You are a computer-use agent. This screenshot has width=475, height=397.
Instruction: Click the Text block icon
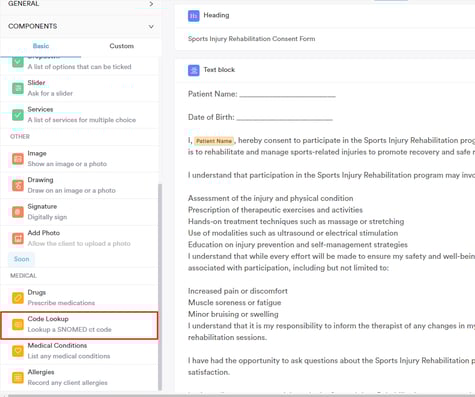[x=194, y=70]
